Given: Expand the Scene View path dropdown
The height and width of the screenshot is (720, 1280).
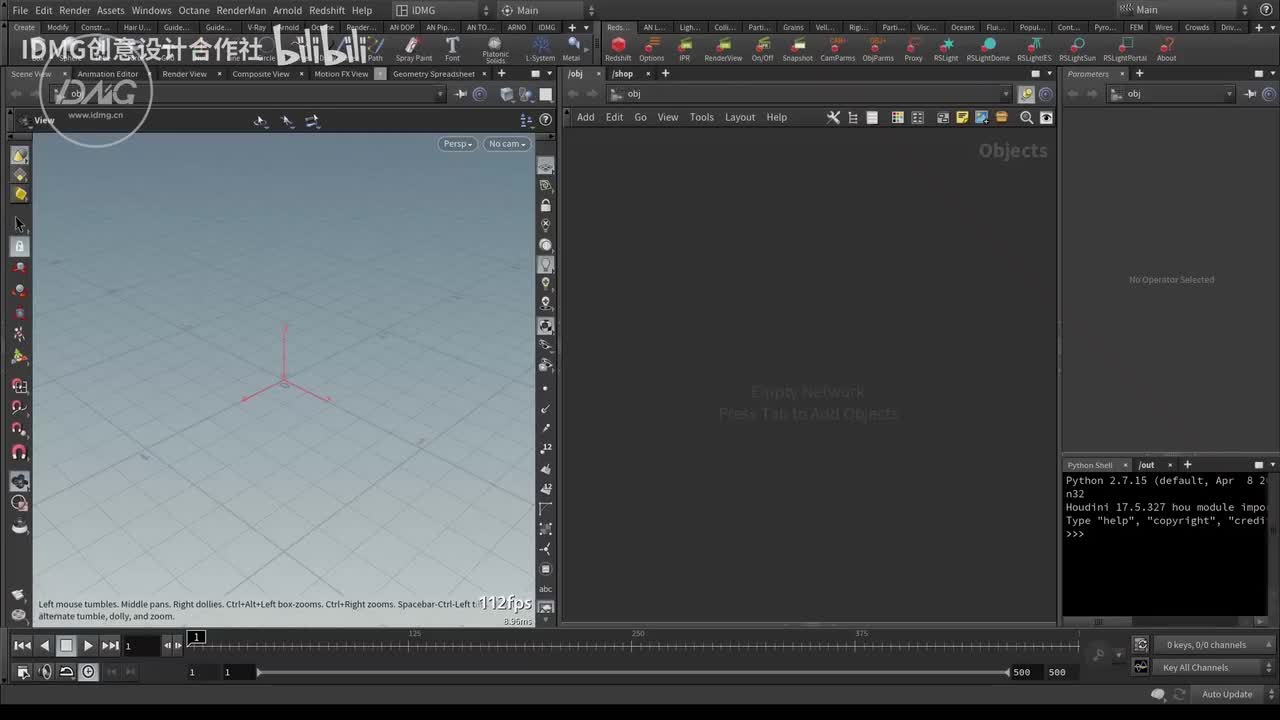Looking at the screenshot, I should point(440,94).
